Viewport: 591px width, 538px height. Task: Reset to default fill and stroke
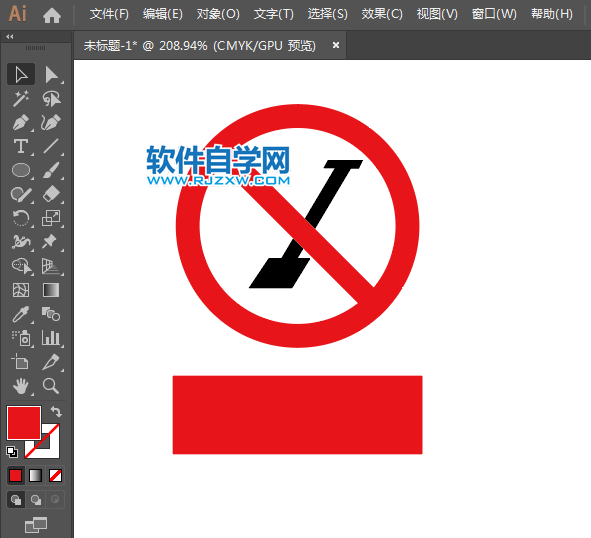[12, 452]
